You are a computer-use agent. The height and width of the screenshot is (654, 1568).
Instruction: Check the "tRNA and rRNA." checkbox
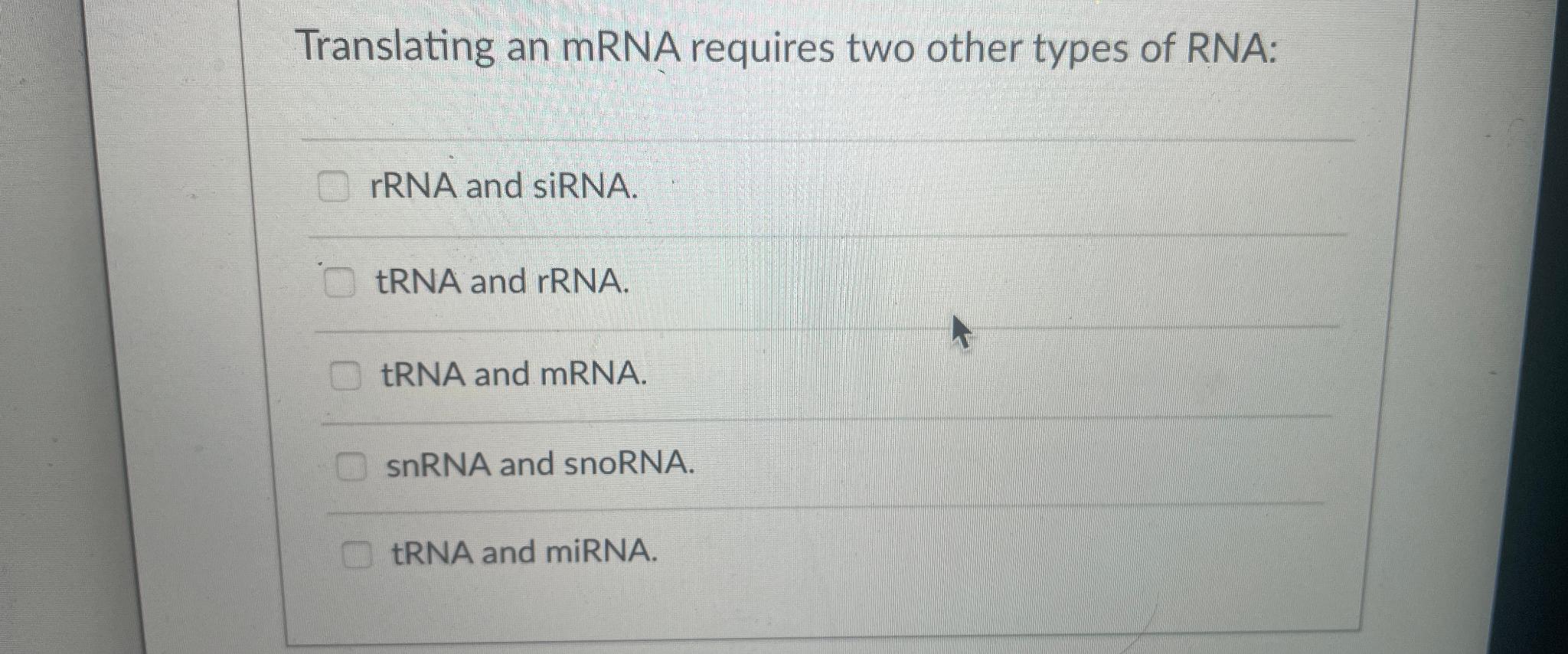tap(339, 283)
